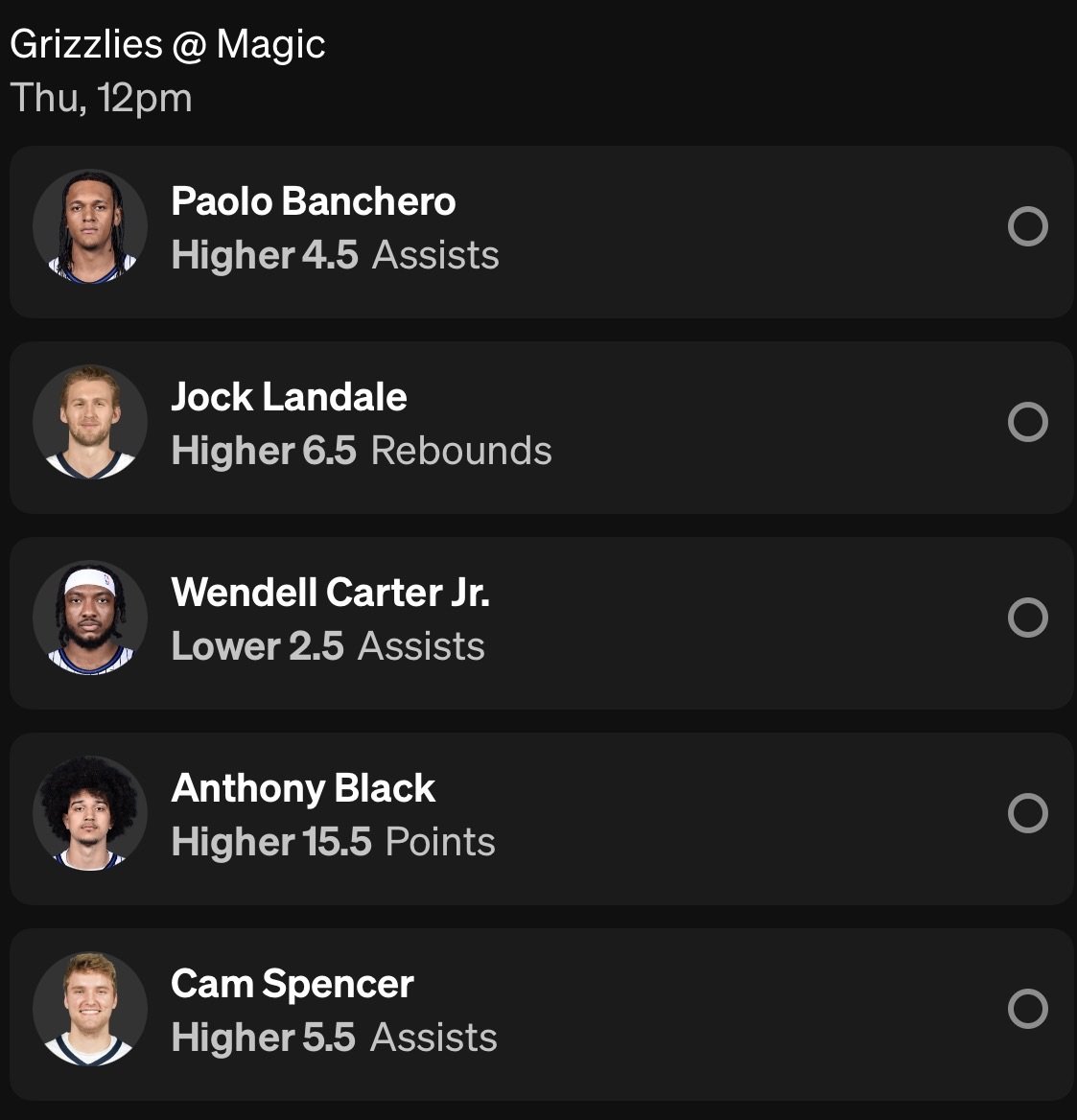
Task: Select the Jock Landale pick circle
Action: (x=1027, y=423)
